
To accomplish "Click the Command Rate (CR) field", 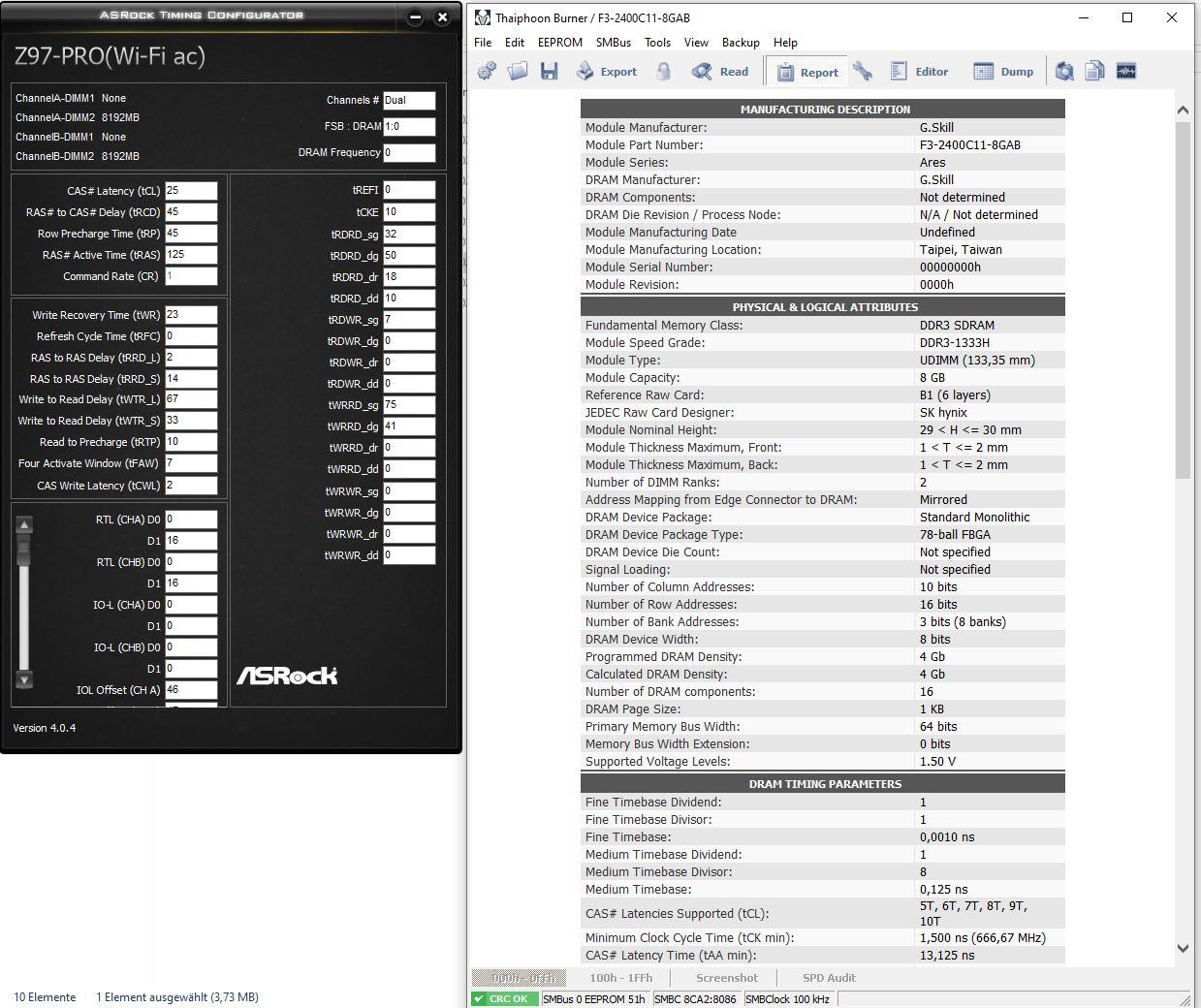I will coord(191,276).
